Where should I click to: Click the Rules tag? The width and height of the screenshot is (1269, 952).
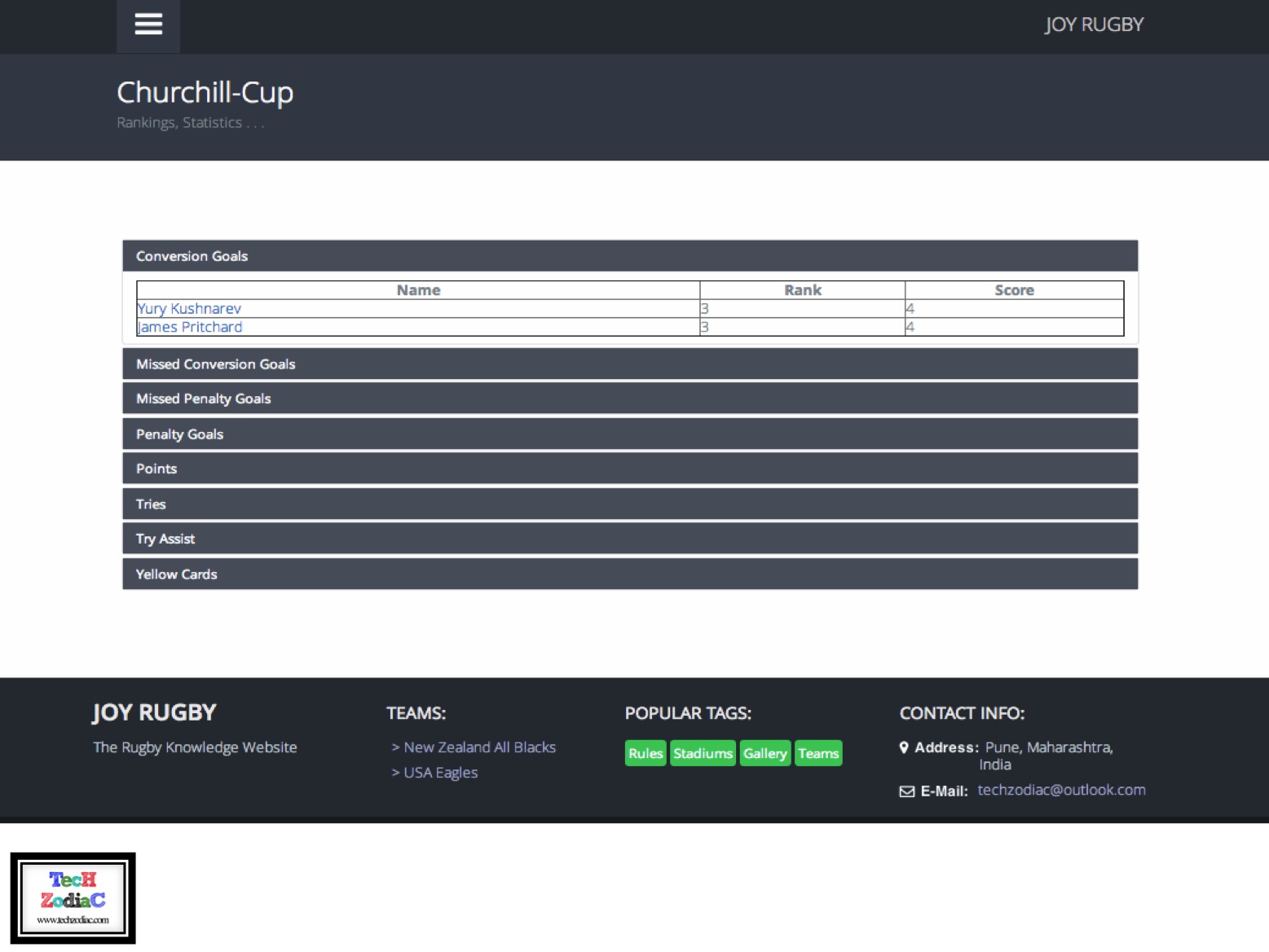(646, 753)
